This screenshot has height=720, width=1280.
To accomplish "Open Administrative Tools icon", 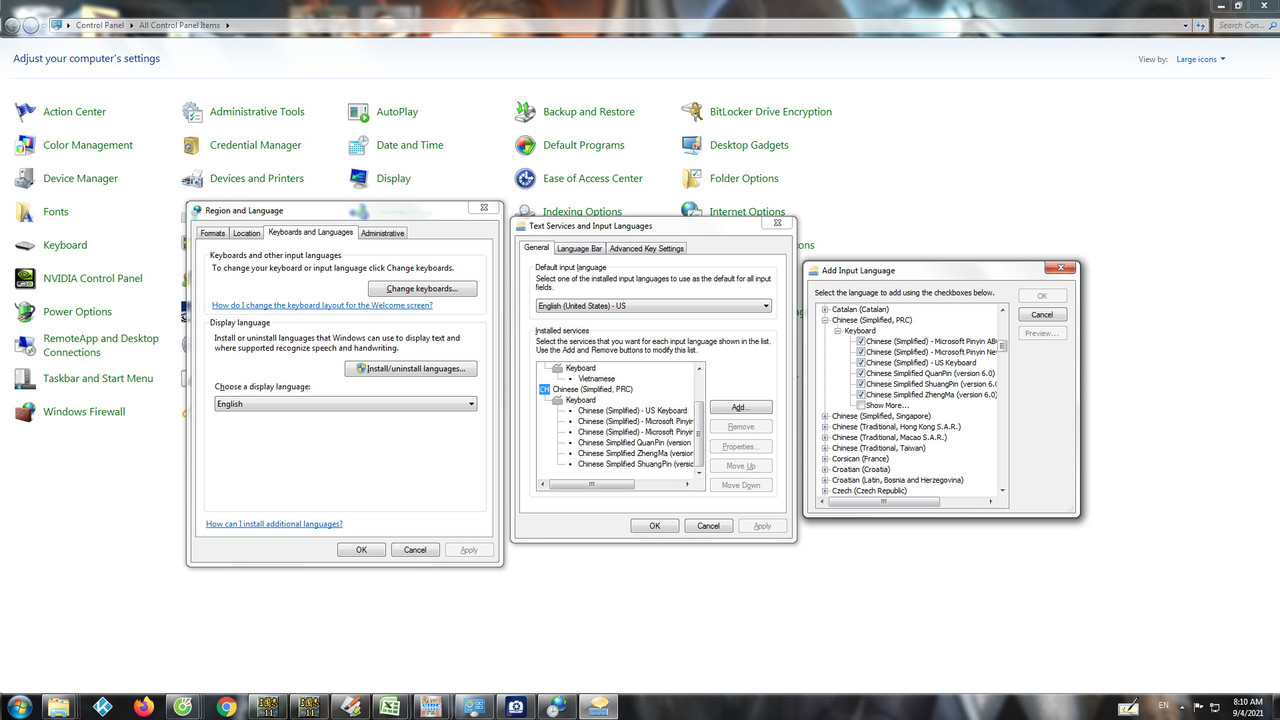I will (192, 112).
